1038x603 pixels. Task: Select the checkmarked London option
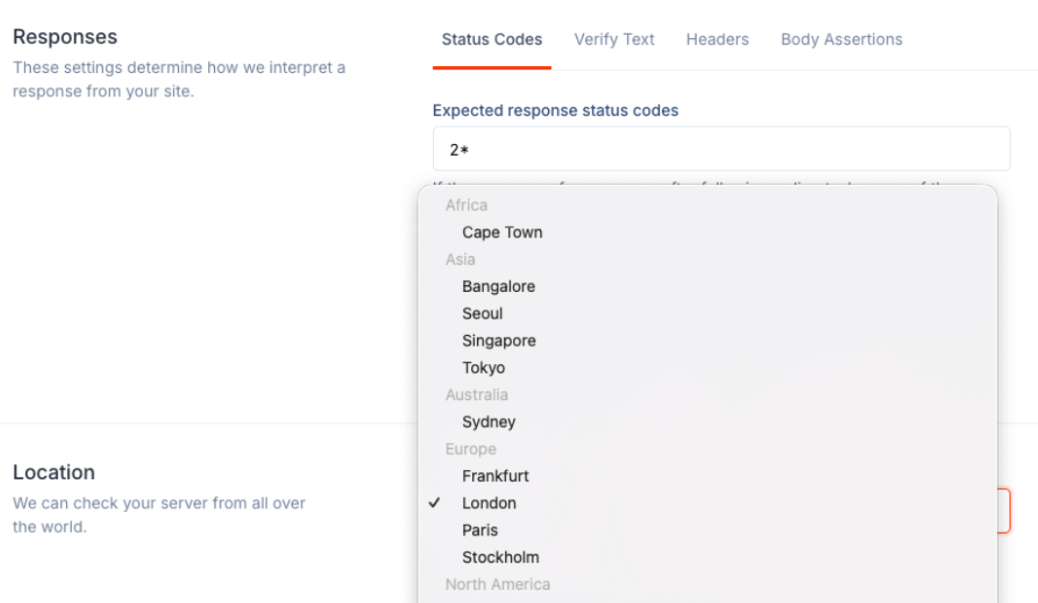(x=707, y=503)
